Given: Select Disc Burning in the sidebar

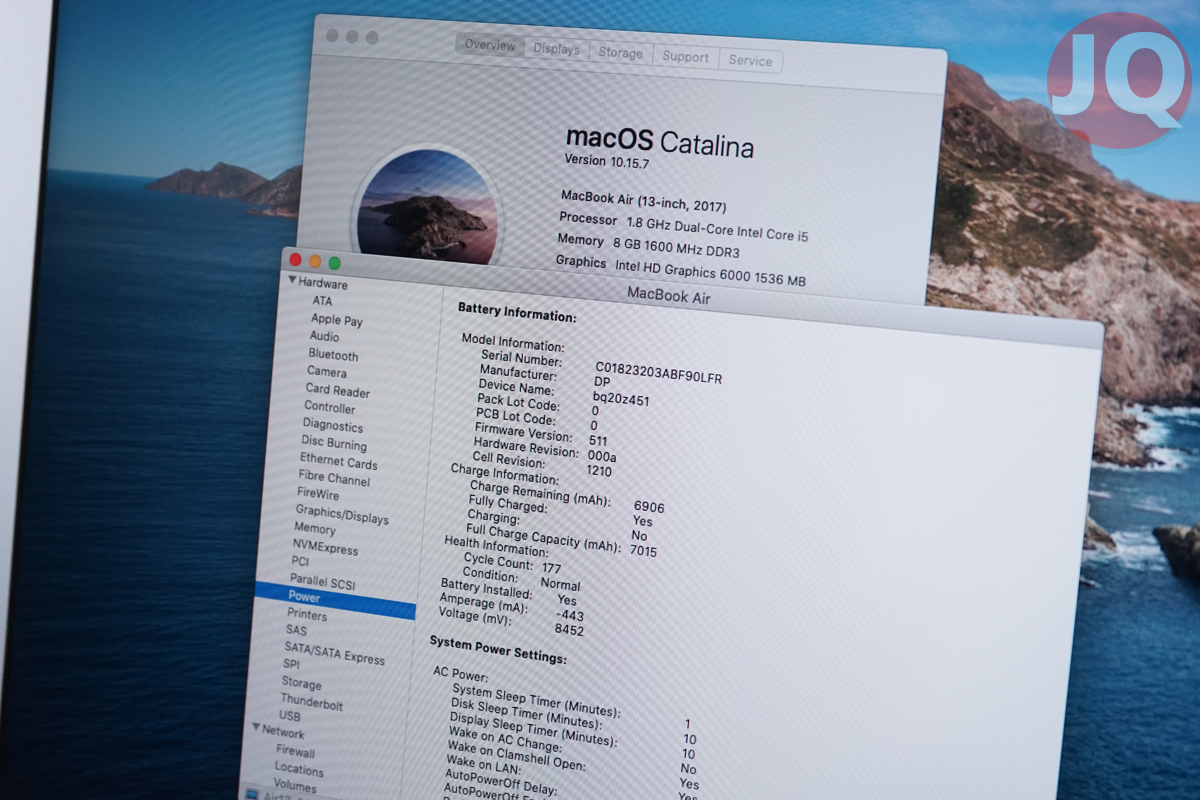Looking at the screenshot, I should [x=334, y=444].
